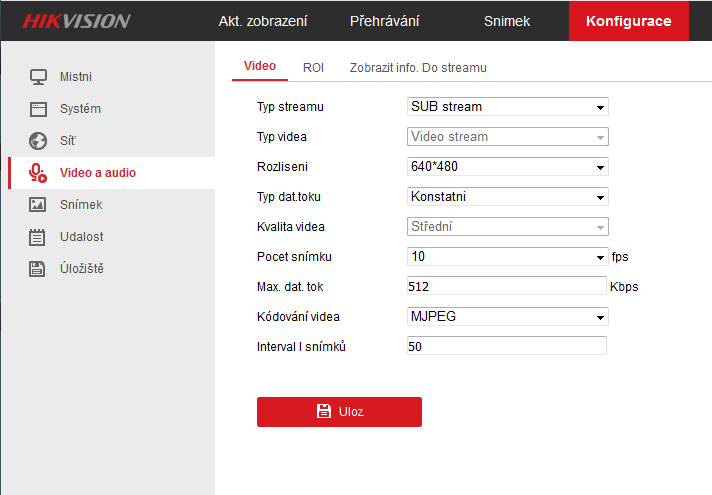Open Zobrazit info. Do streamu tab
The image size is (712, 495).
tap(418, 68)
